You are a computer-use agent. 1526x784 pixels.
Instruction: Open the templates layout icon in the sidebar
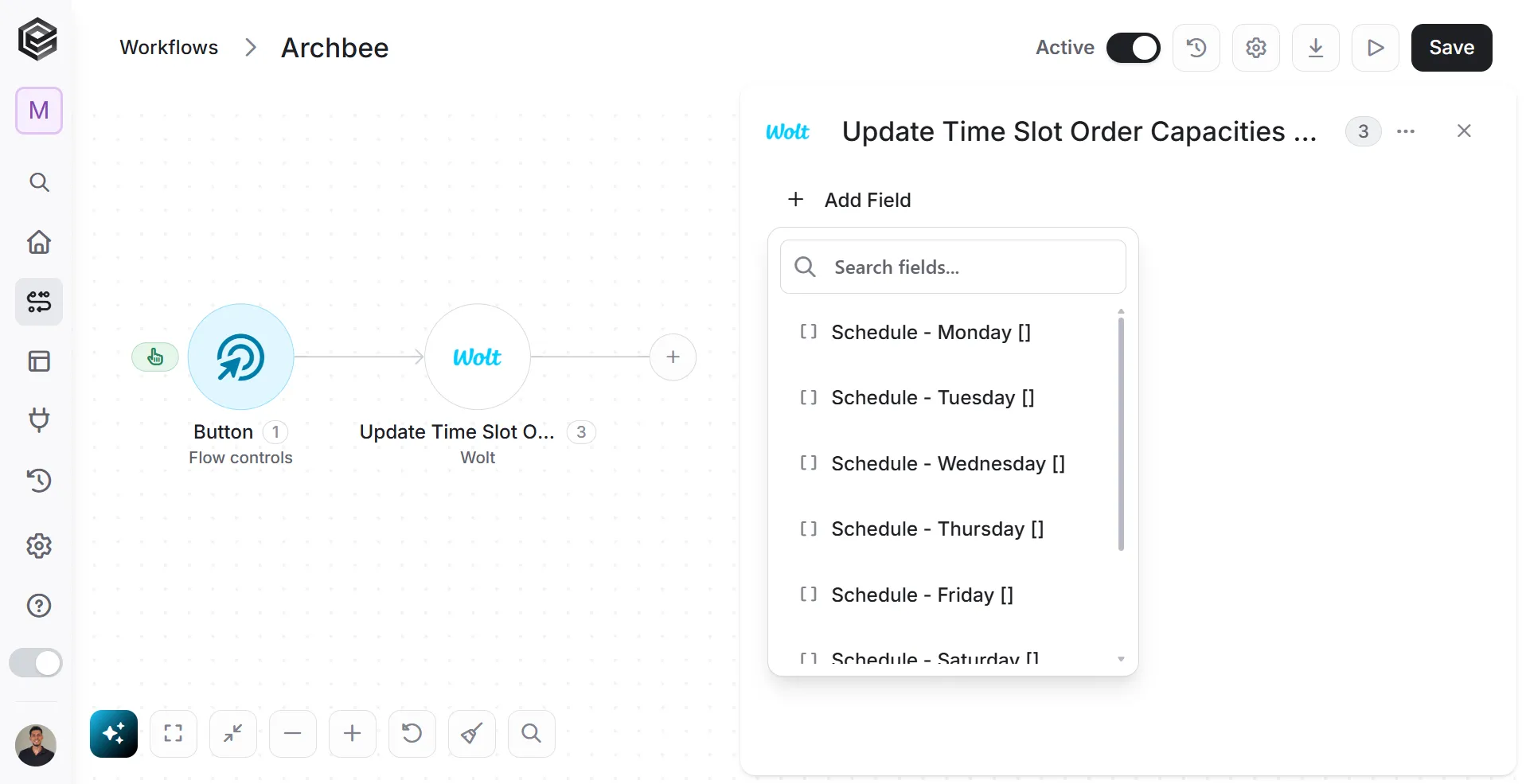click(39, 361)
